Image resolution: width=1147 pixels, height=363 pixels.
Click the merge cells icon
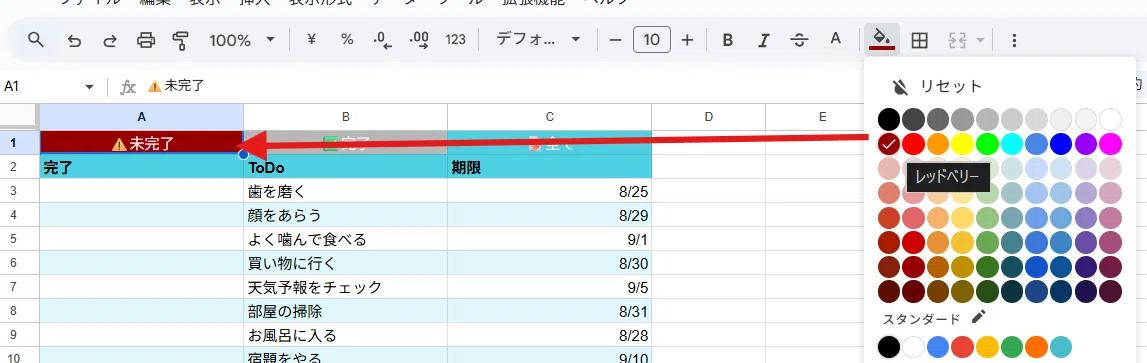click(x=958, y=40)
